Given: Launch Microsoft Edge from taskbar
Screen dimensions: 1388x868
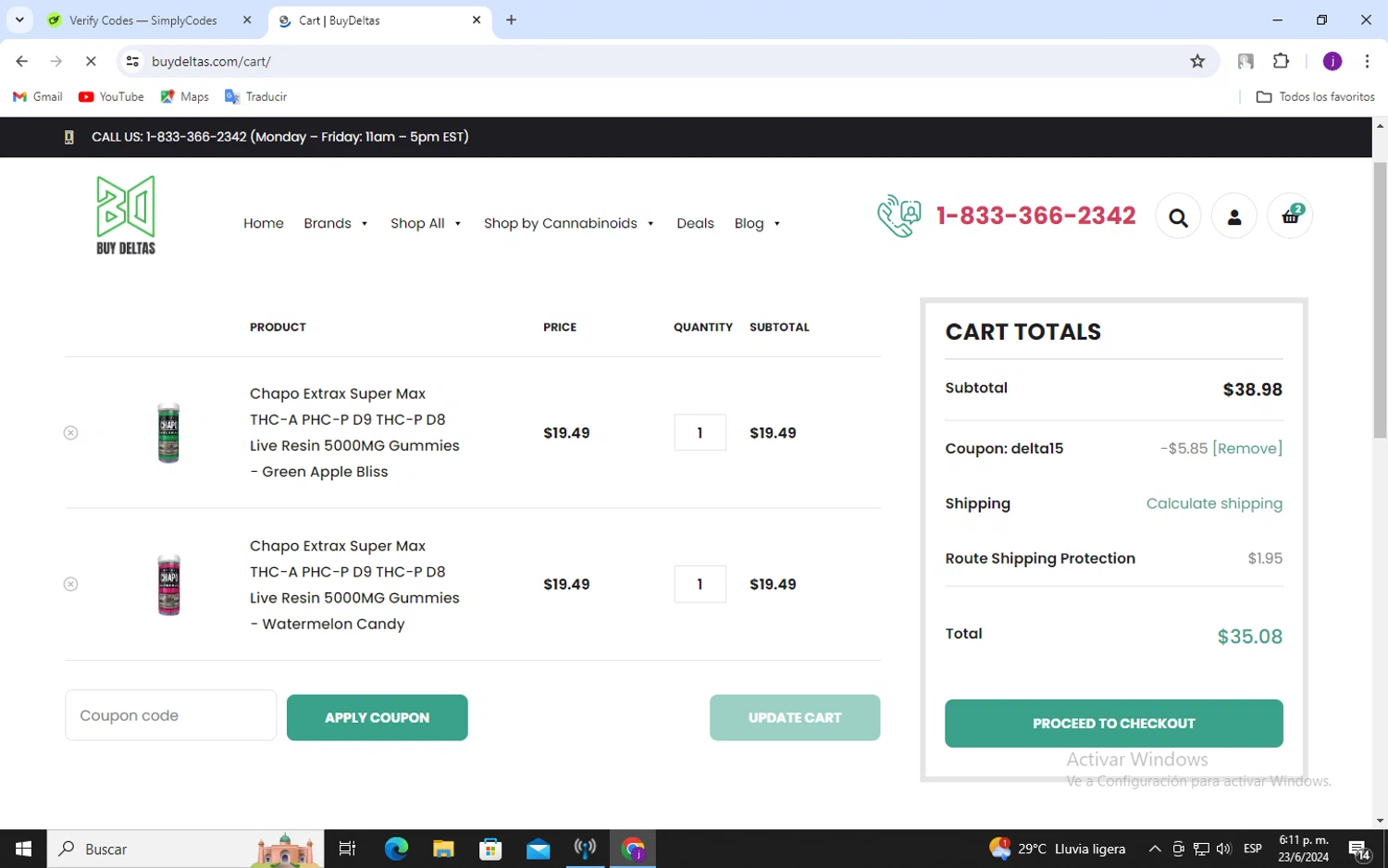Looking at the screenshot, I should (x=396, y=849).
